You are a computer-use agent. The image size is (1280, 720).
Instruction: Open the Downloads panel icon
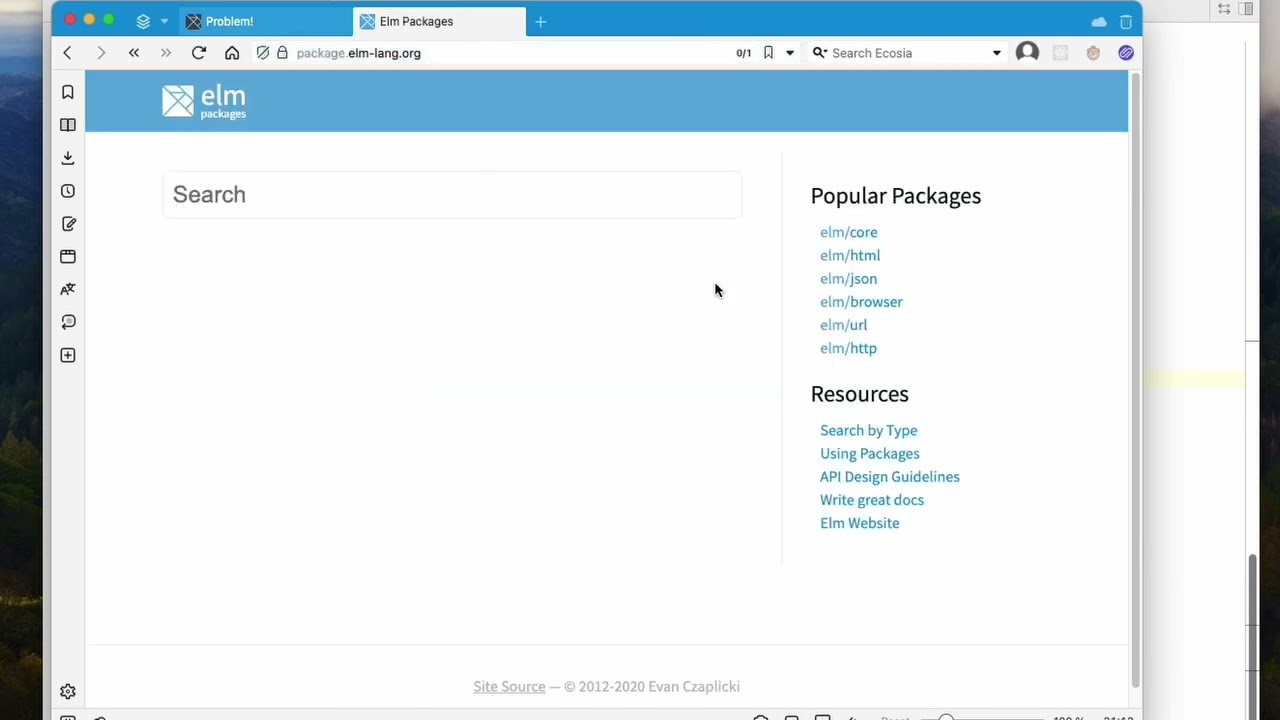point(68,158)
